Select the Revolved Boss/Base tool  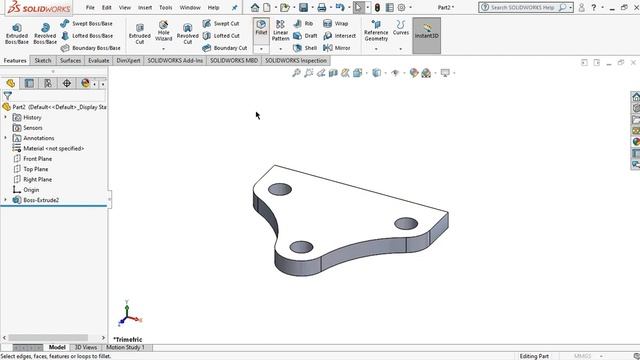pyautogui.click(x=45, y=33)
